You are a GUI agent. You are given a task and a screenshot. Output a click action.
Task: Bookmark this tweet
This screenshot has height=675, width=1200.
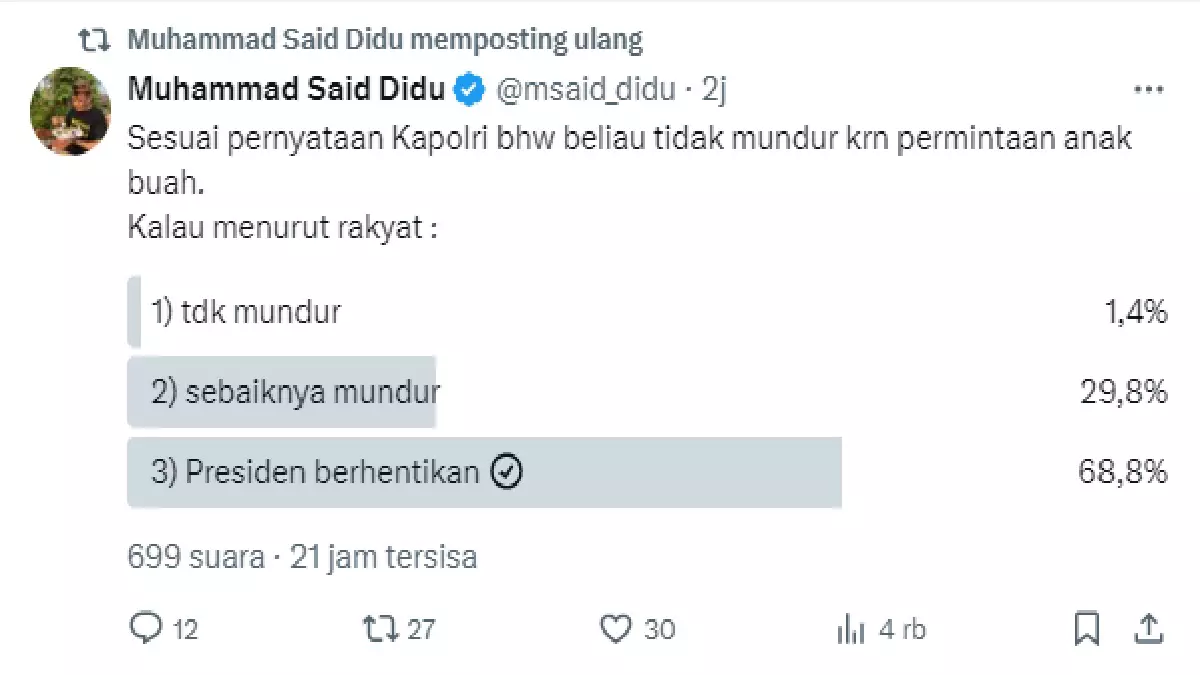[1086, 628]
